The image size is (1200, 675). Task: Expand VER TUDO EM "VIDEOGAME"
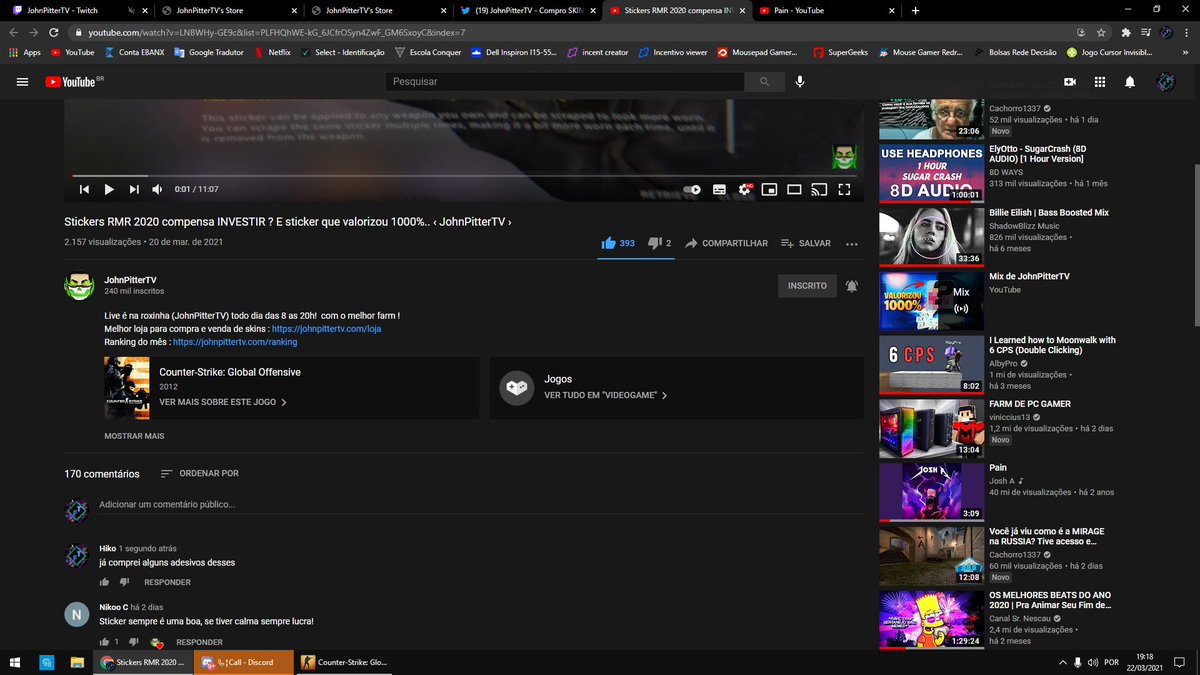606,395
